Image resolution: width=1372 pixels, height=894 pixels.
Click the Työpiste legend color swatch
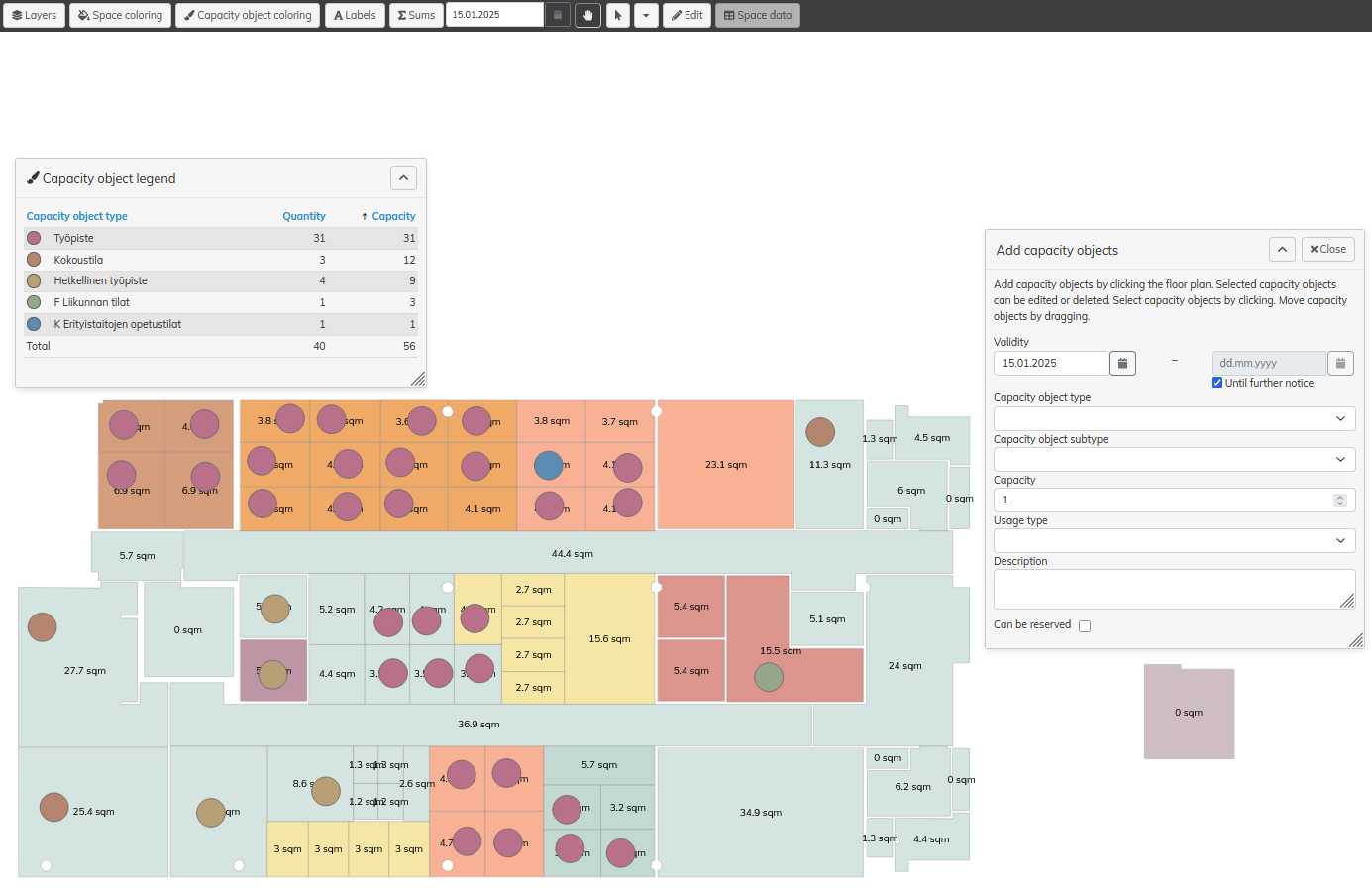[34, 238]
